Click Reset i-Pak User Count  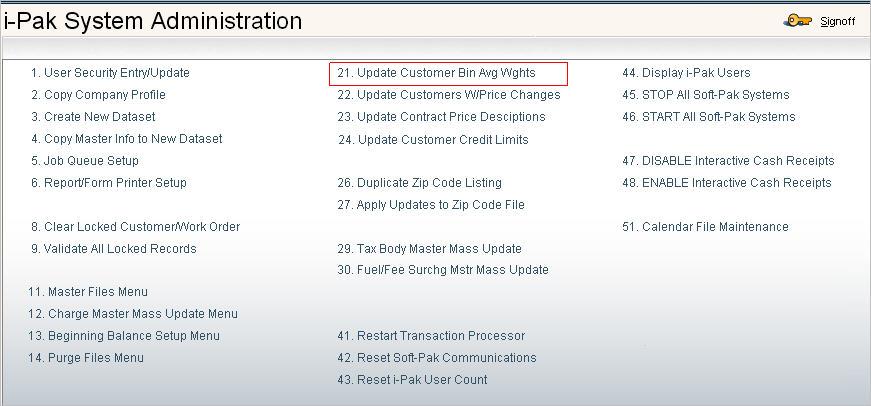coord(412,380)
